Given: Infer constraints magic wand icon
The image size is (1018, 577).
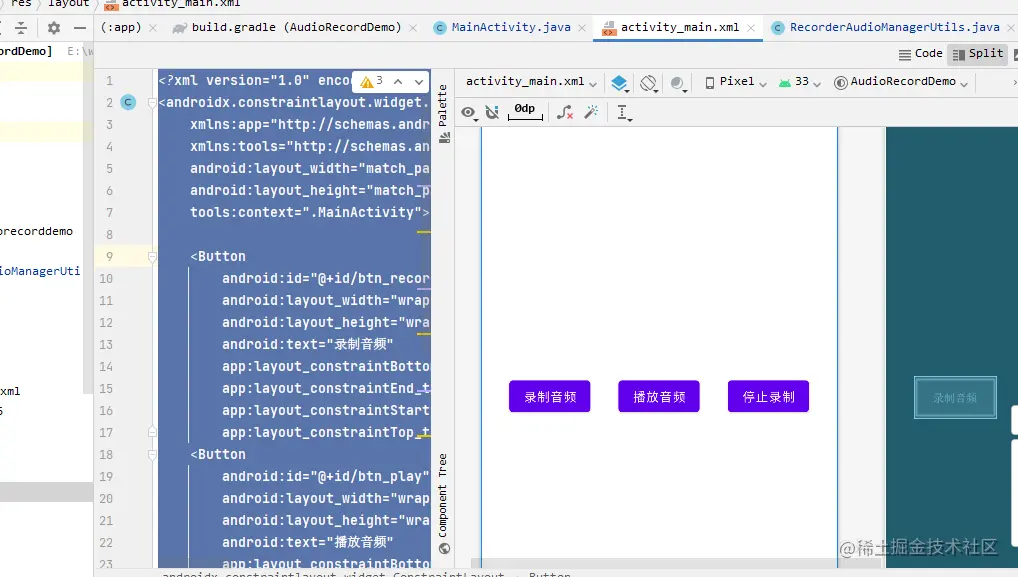Looking at the screenshot, I should tap(591, 112).
